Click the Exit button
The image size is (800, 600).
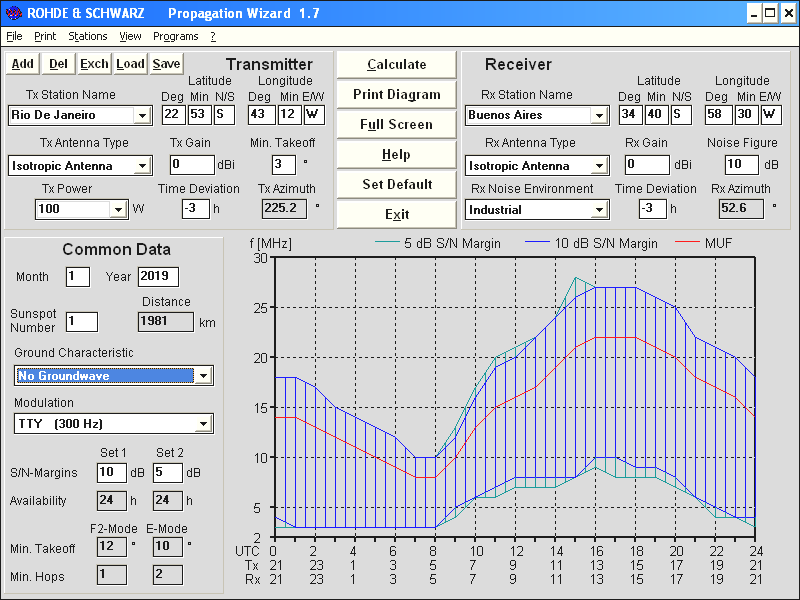(396, 214)
